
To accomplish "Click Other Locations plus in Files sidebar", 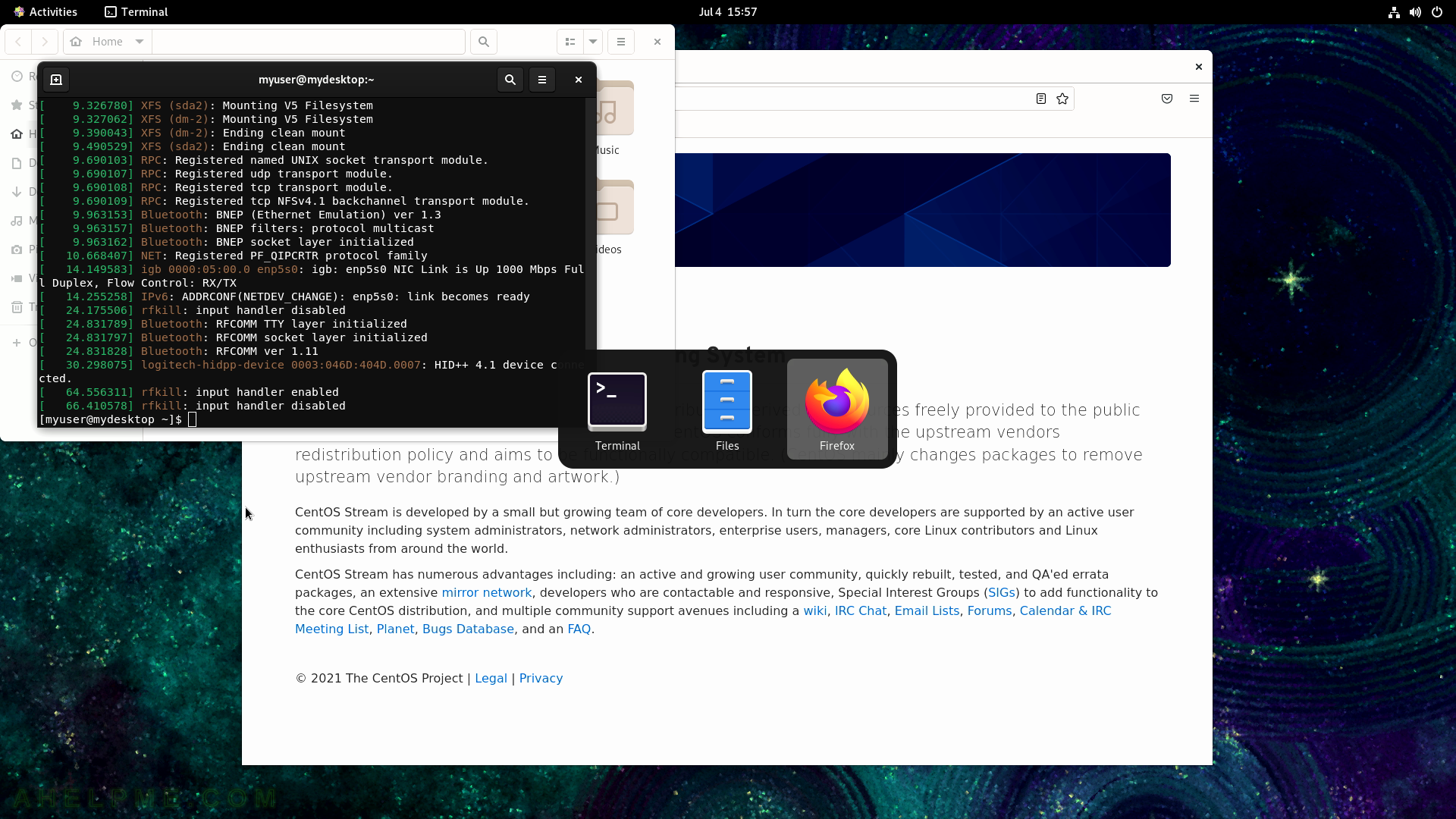I will 17,343.
